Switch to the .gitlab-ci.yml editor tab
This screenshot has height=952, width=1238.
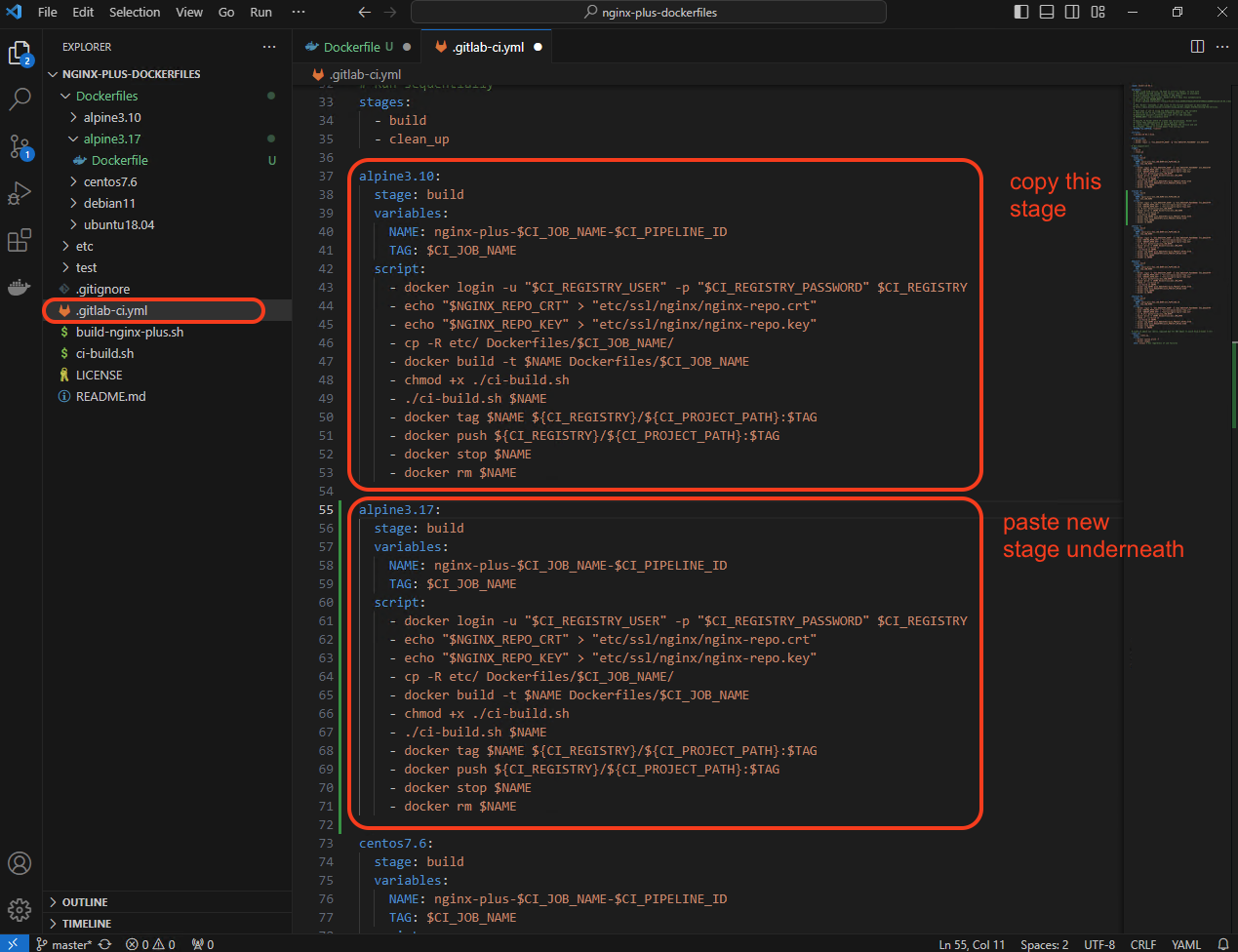pos(487,47)
